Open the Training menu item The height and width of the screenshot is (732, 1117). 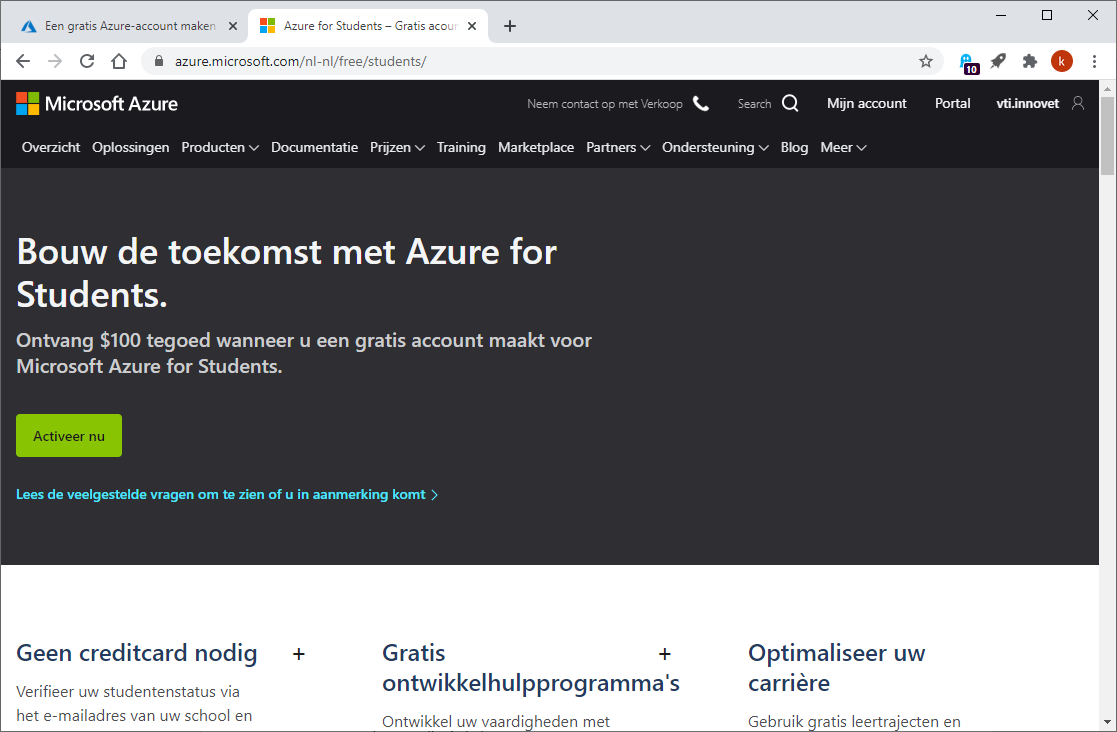(461, 147)
